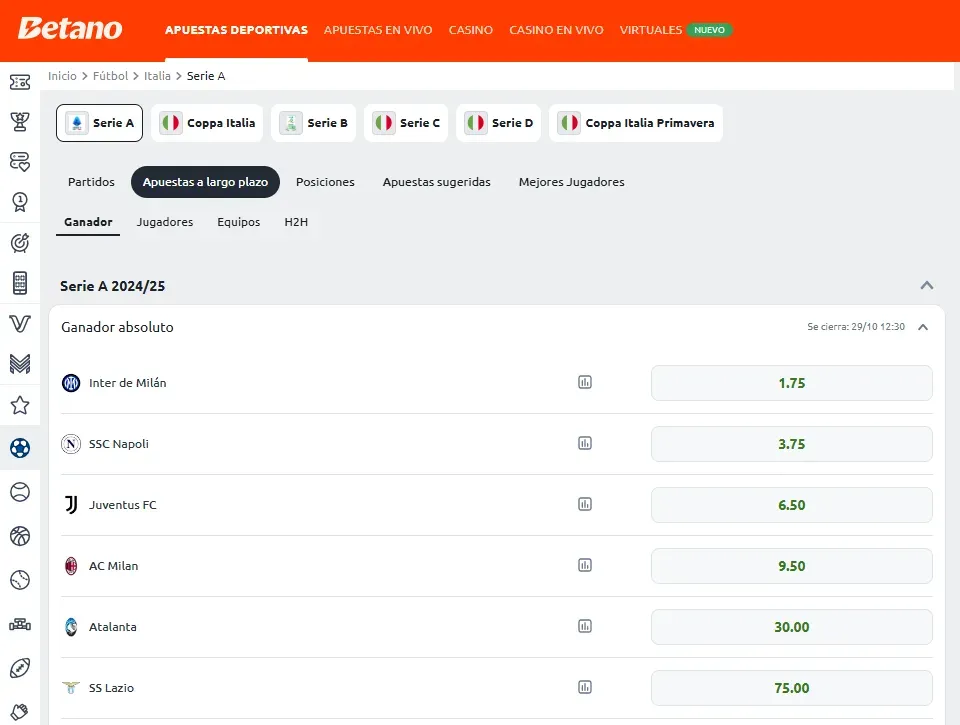Click the Betano logo
The height and width of the screenshot is (725, 960).
coord(70,29)
